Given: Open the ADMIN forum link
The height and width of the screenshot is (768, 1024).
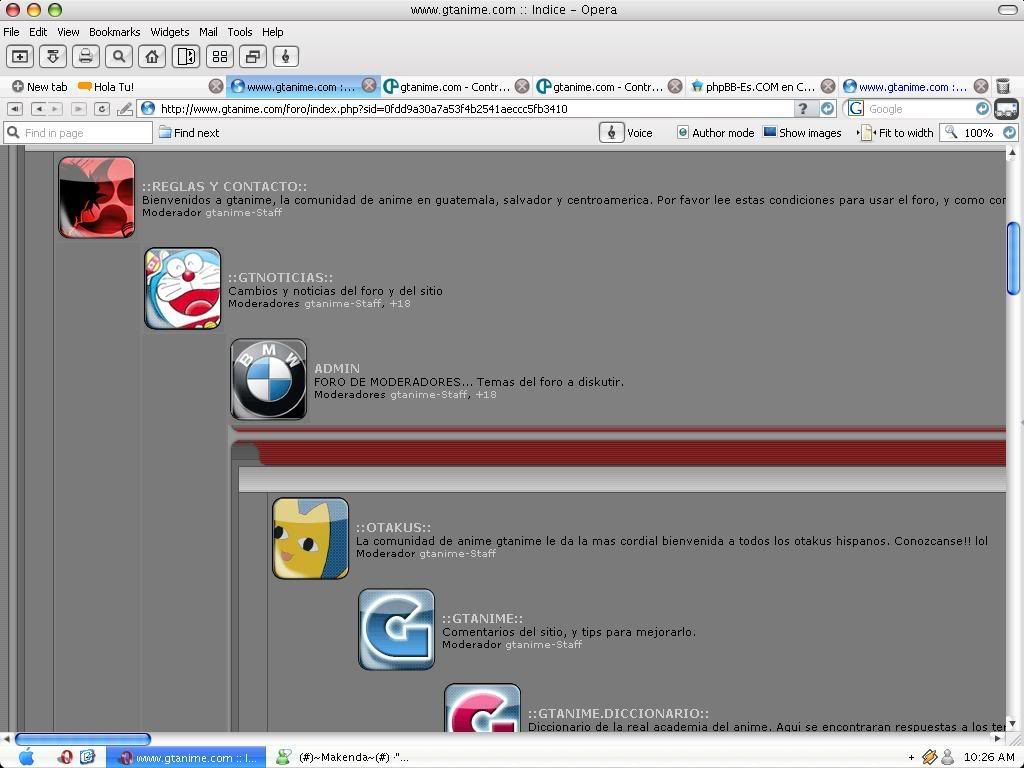Looking at the screenshot, I should pos(337,368).
